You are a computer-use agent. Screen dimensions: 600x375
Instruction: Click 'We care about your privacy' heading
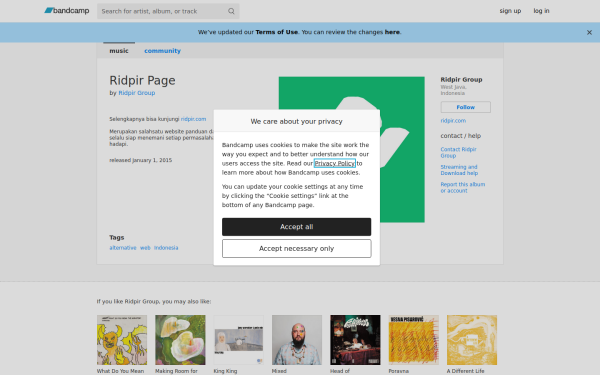297,121
